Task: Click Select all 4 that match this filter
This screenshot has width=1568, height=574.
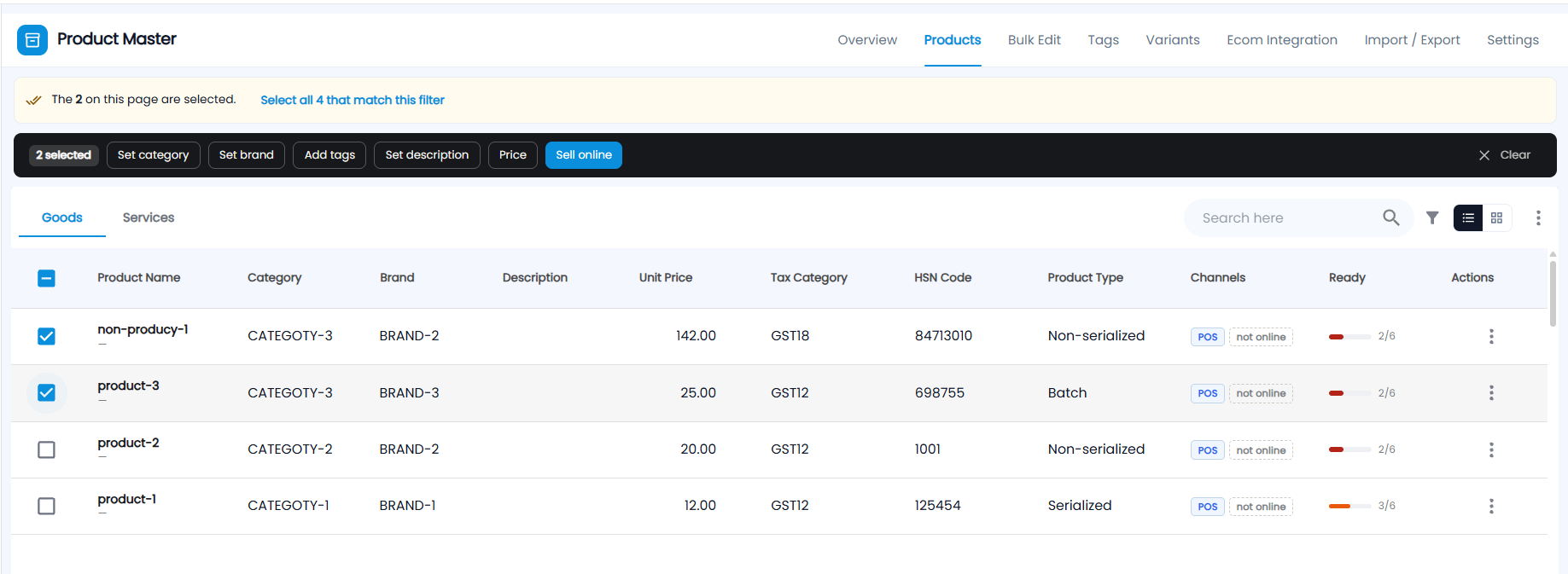Action: click(353, 100)
